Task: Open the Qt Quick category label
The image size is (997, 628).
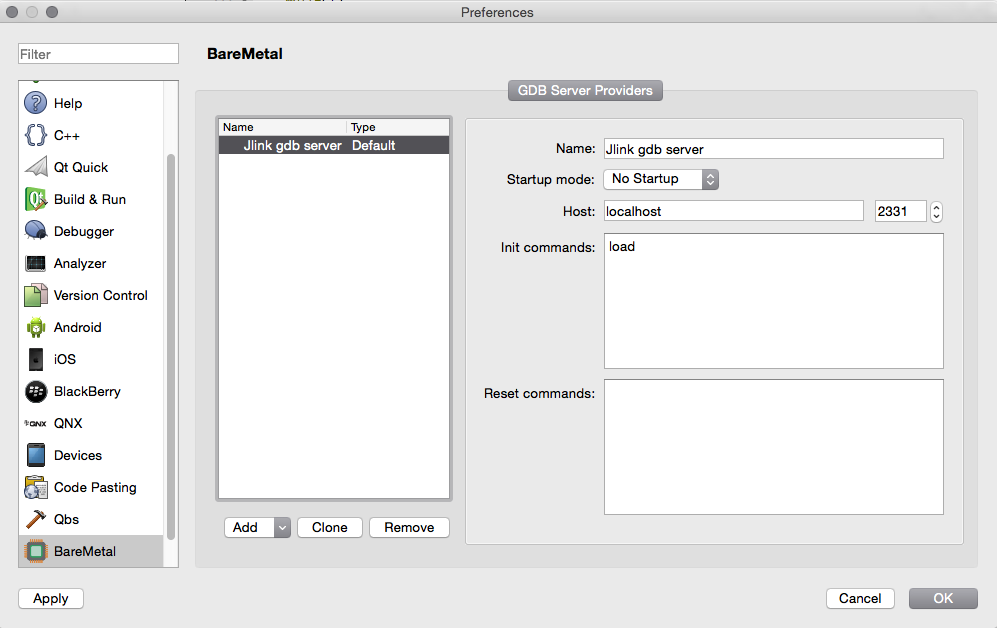Action: pos(81,167)
